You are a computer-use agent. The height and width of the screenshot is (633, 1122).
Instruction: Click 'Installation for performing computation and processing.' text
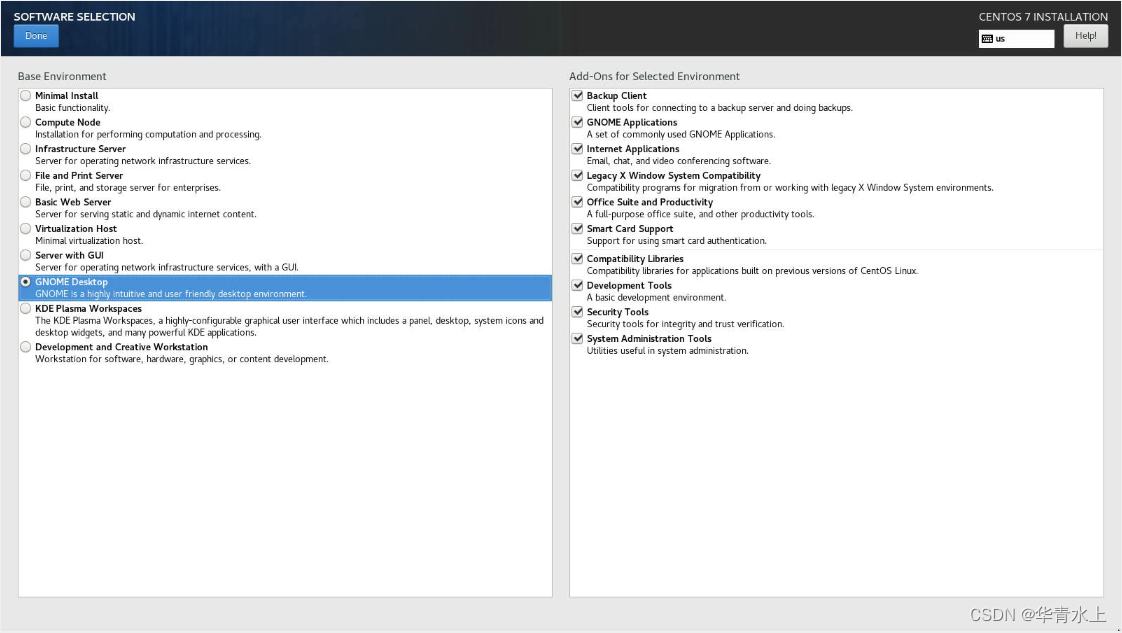point(148,134)
